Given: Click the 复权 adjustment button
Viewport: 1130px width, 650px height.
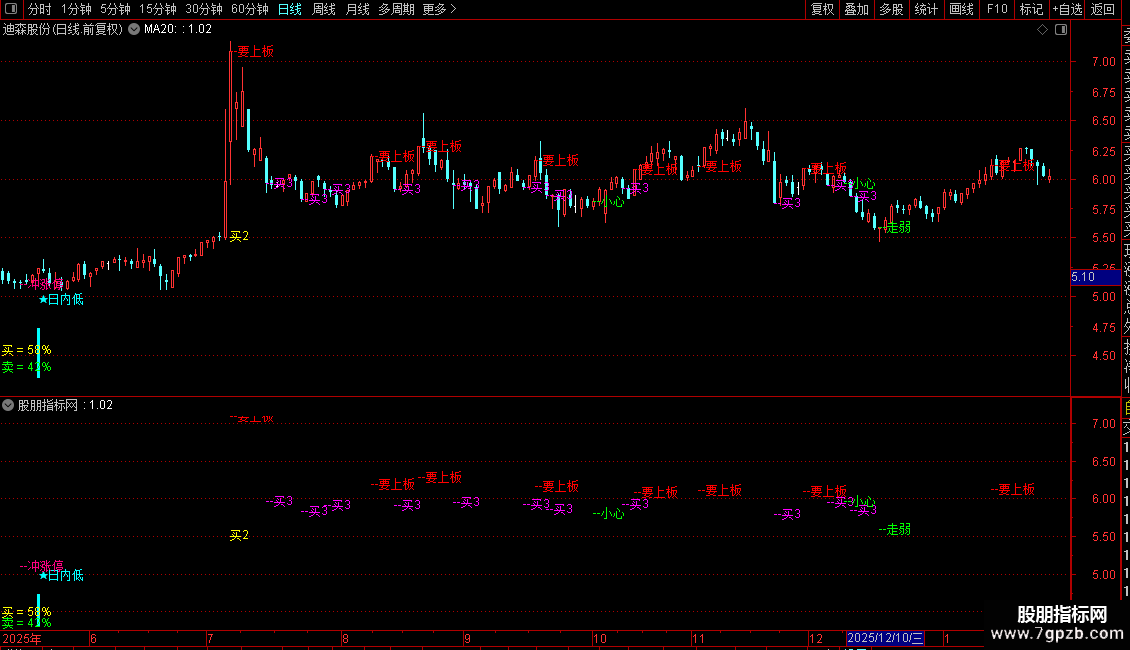Looking at the screenshot, I should (822, 9).
